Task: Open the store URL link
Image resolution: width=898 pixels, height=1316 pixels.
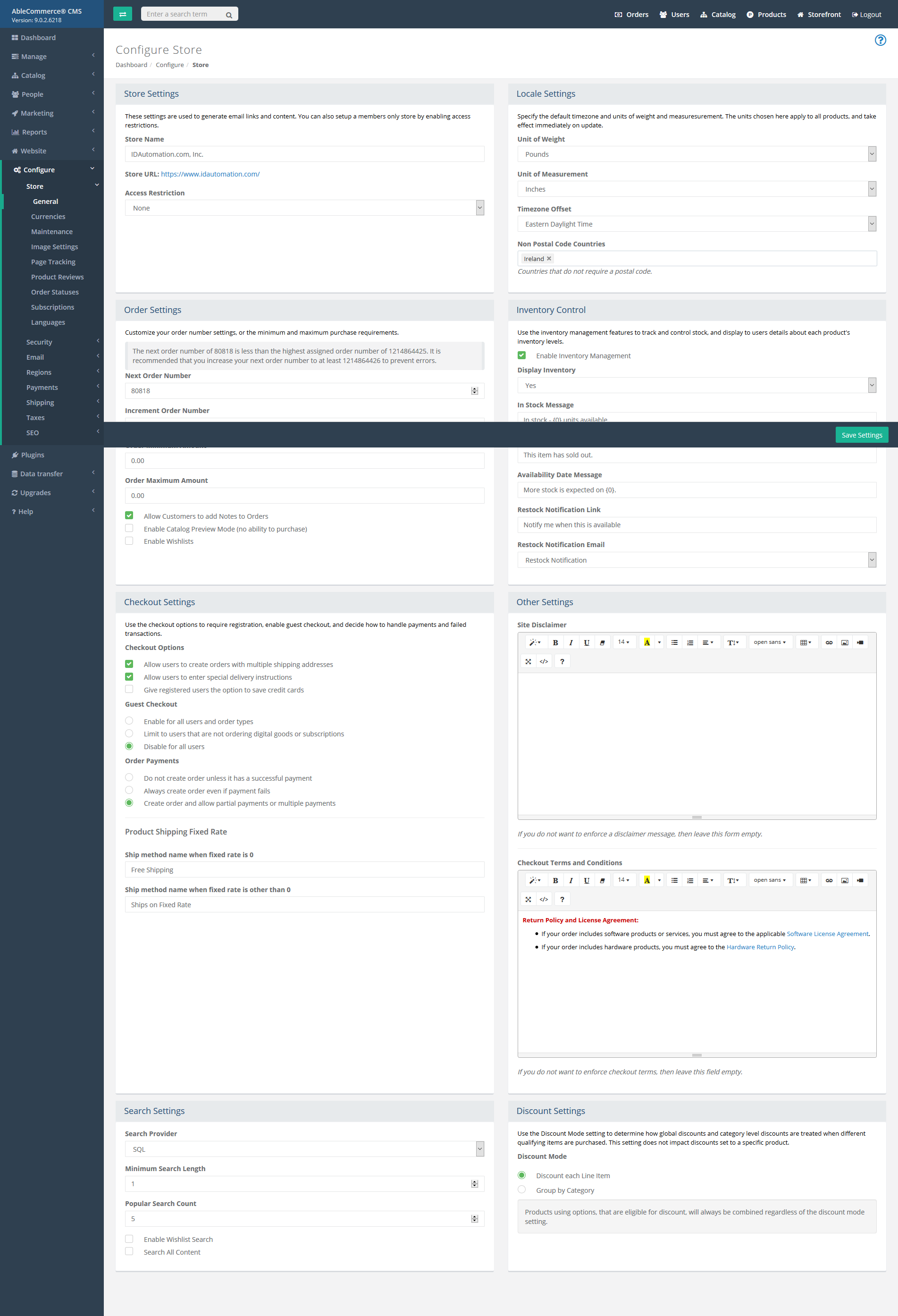Action: [x=210, y=174]
